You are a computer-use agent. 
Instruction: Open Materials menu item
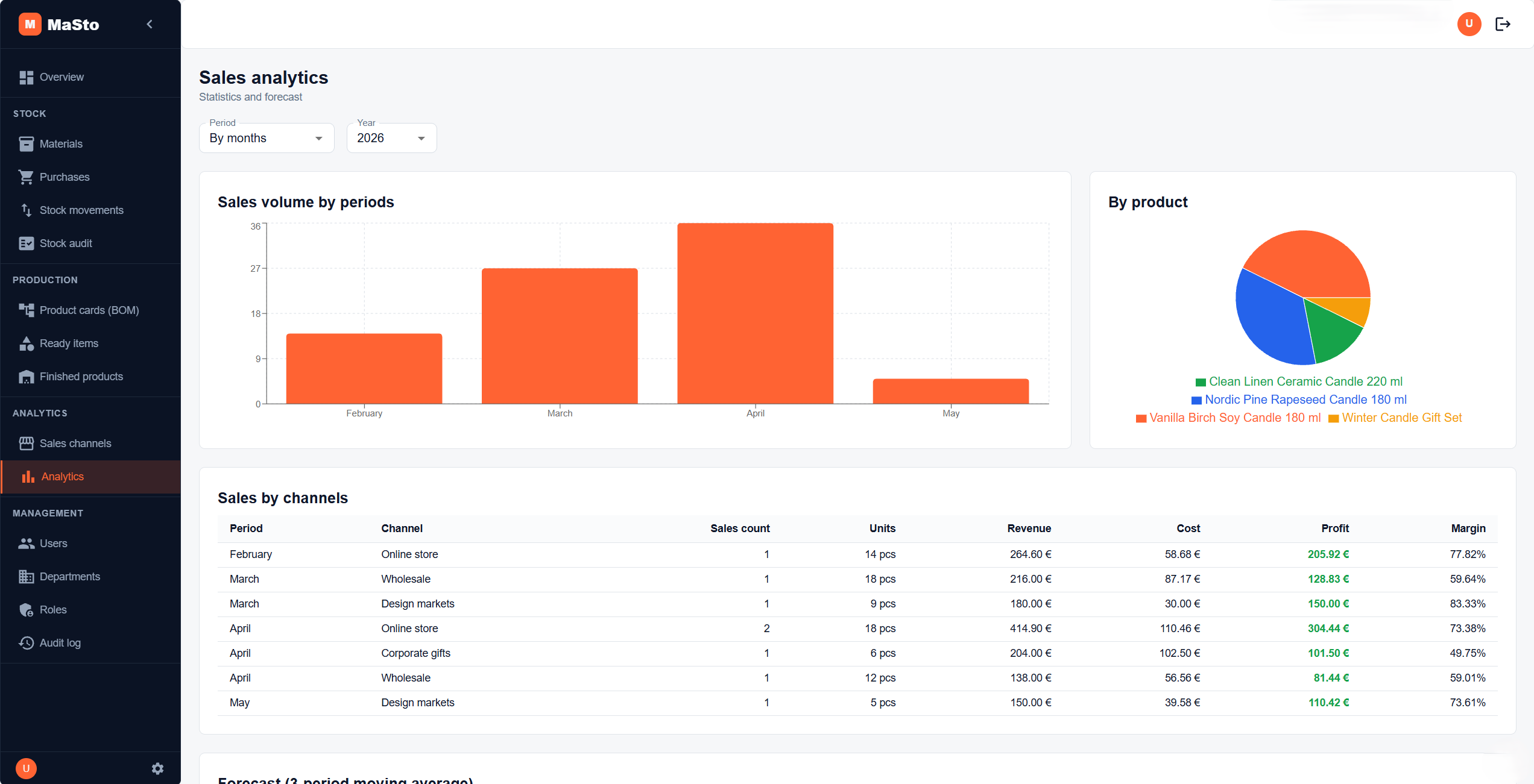click(90, 144)
